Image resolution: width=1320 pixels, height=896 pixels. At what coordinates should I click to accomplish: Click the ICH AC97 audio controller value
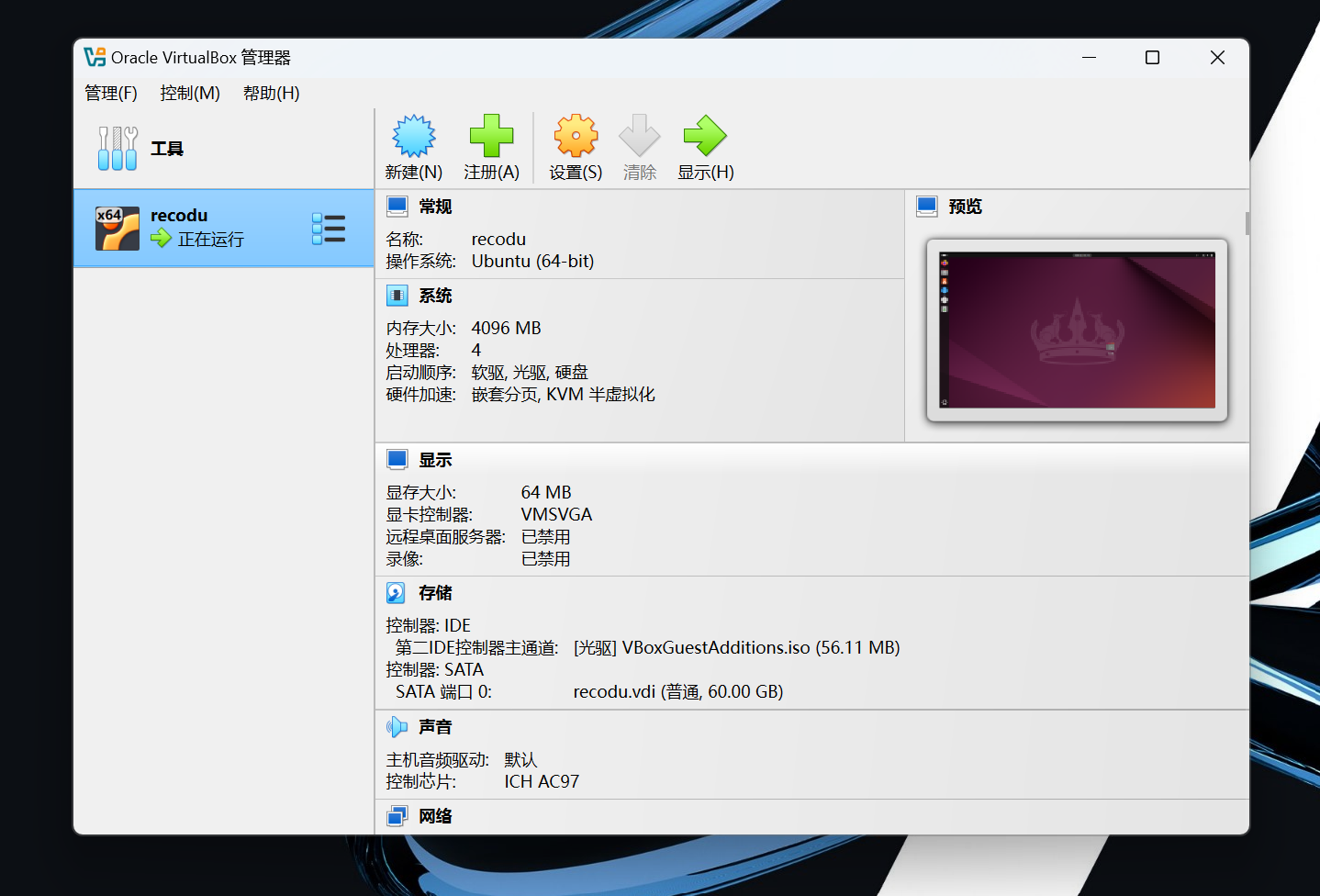coord(542,781)
